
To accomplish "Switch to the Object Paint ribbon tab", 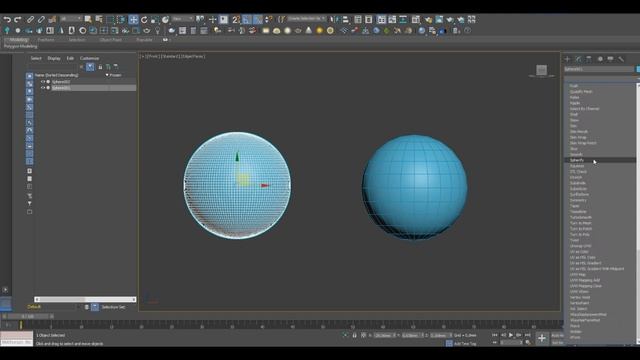I will pos(111,40).
